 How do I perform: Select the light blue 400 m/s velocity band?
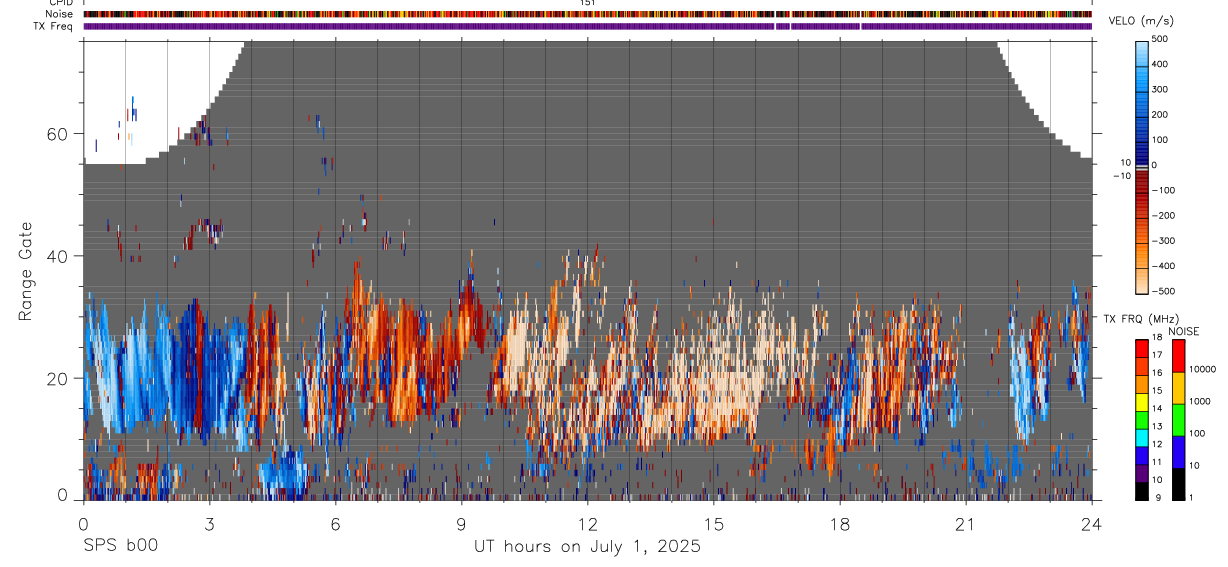pyautogui.click(x=1142, y=64)
